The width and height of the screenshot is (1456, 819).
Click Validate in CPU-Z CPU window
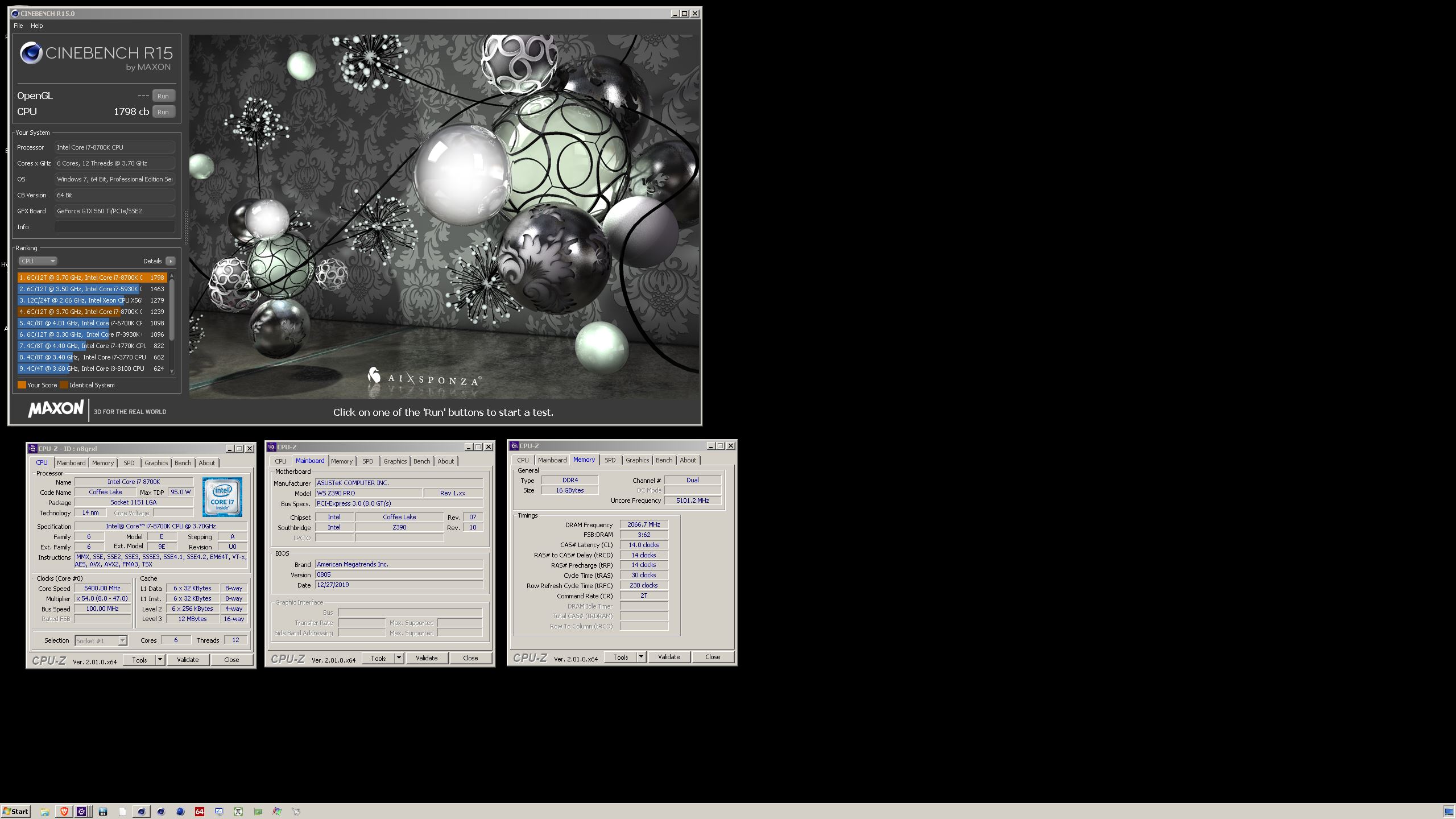(188, 660)
